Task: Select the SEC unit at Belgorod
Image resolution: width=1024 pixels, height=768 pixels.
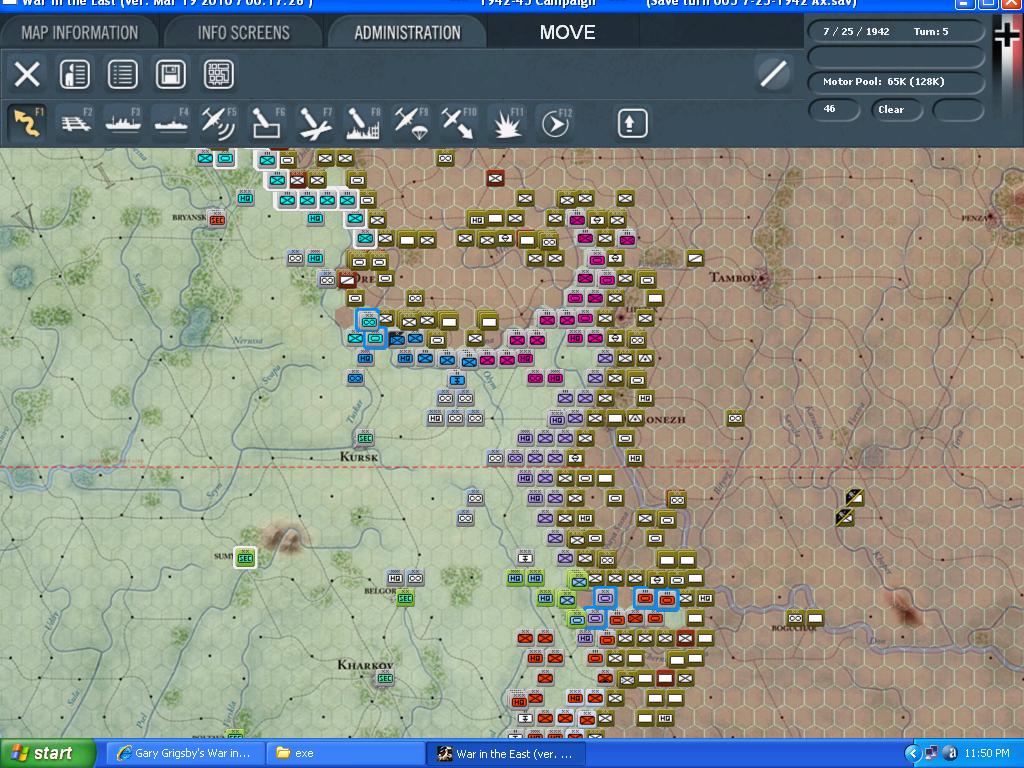Action: coord(405,598)
